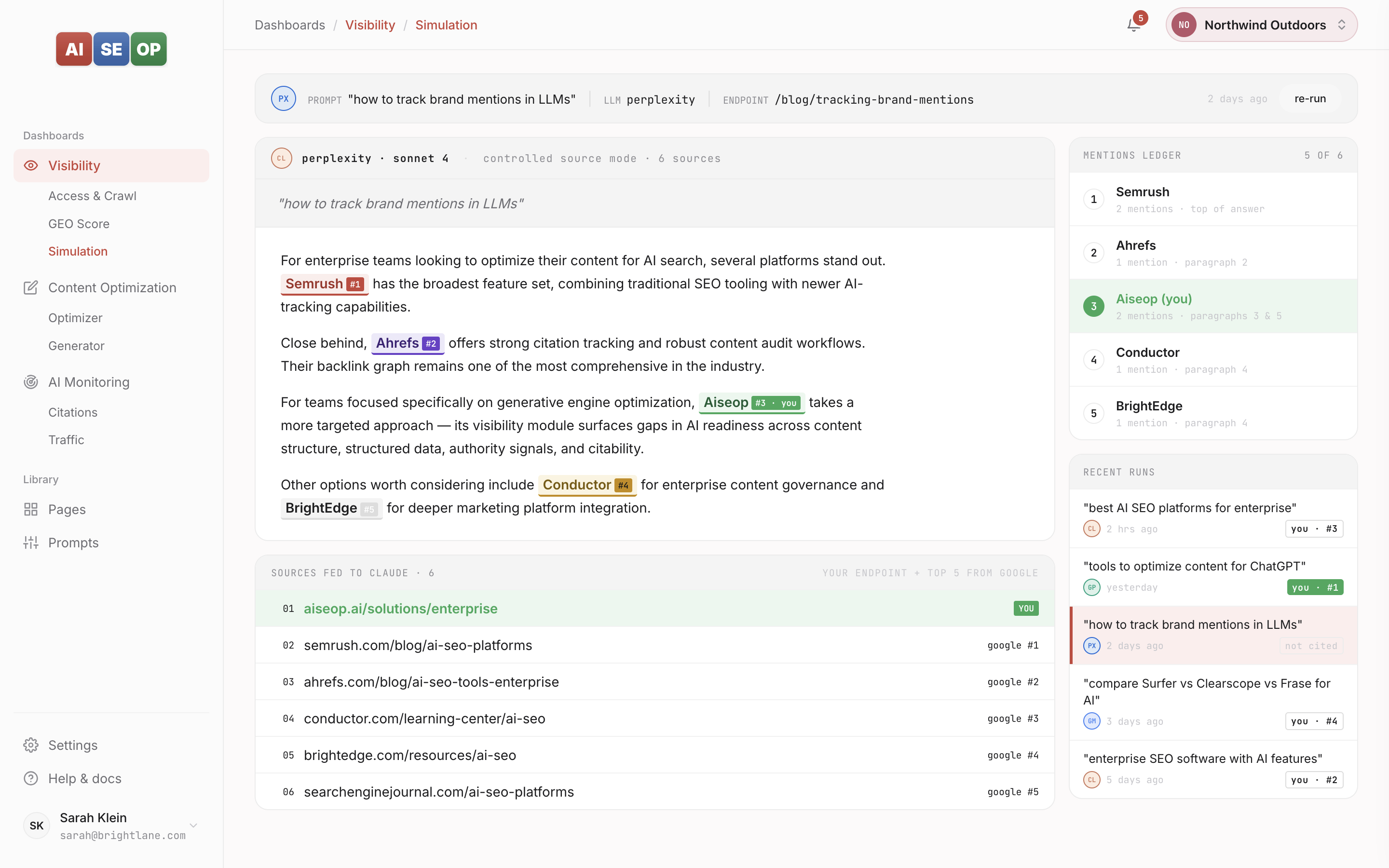Open run "compare Surfer vs Clearscope vs Frase"
Viewport: 1389px width, 868px height.
(x=1213, y=702)
